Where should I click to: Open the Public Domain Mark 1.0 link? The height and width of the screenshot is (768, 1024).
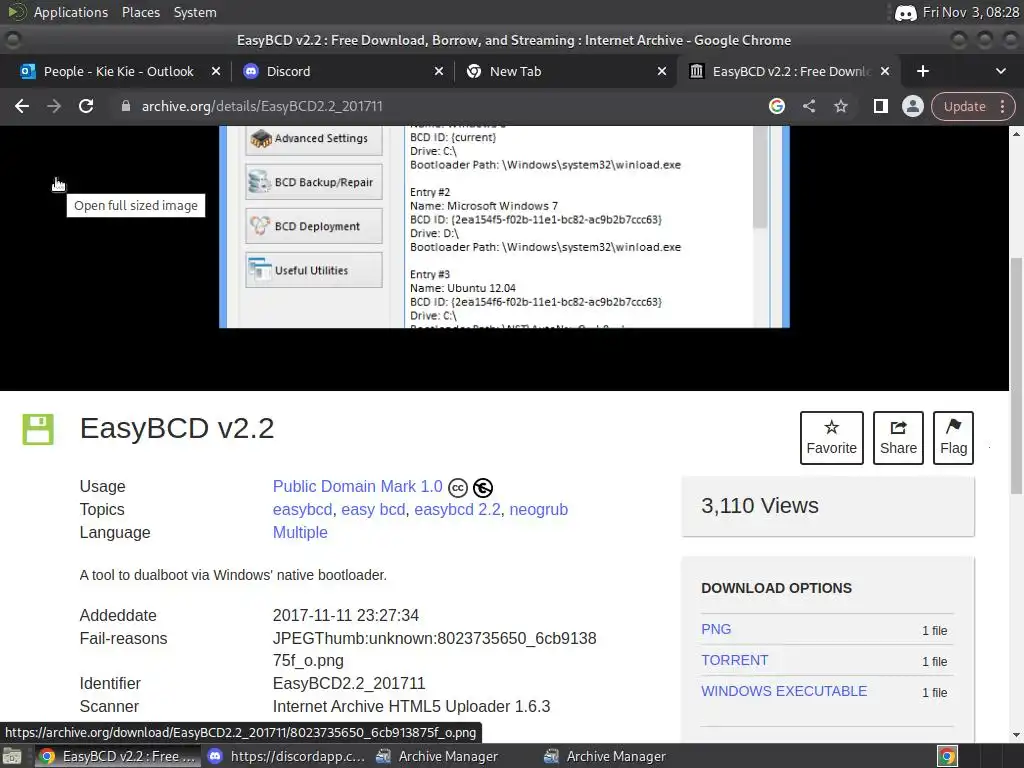tap(357, 487)
